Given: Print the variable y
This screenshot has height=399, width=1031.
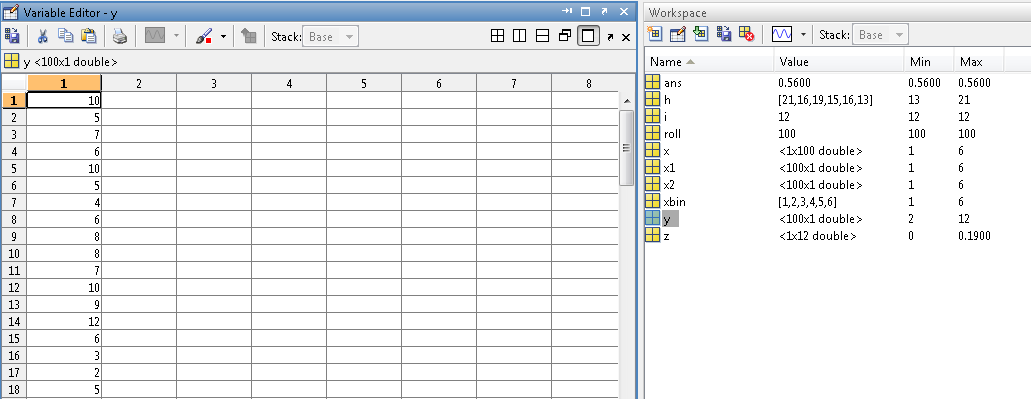Looking at the screenshot, I should [x=120, y=36].
